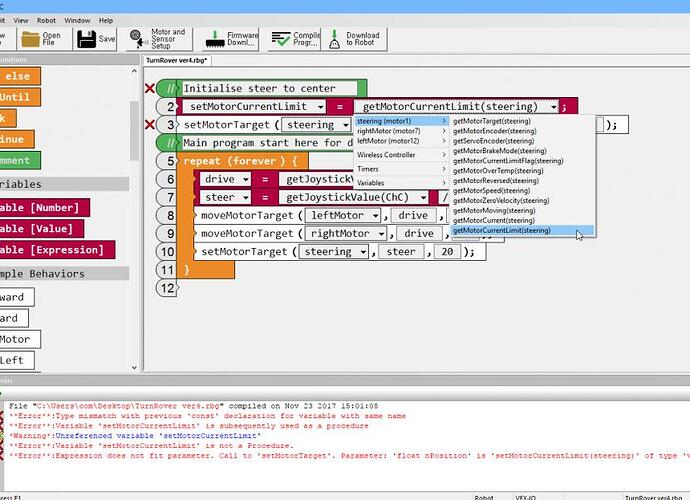Expand Wireless Controller submenu entry
690x500 pixels.
pos(401,155)
